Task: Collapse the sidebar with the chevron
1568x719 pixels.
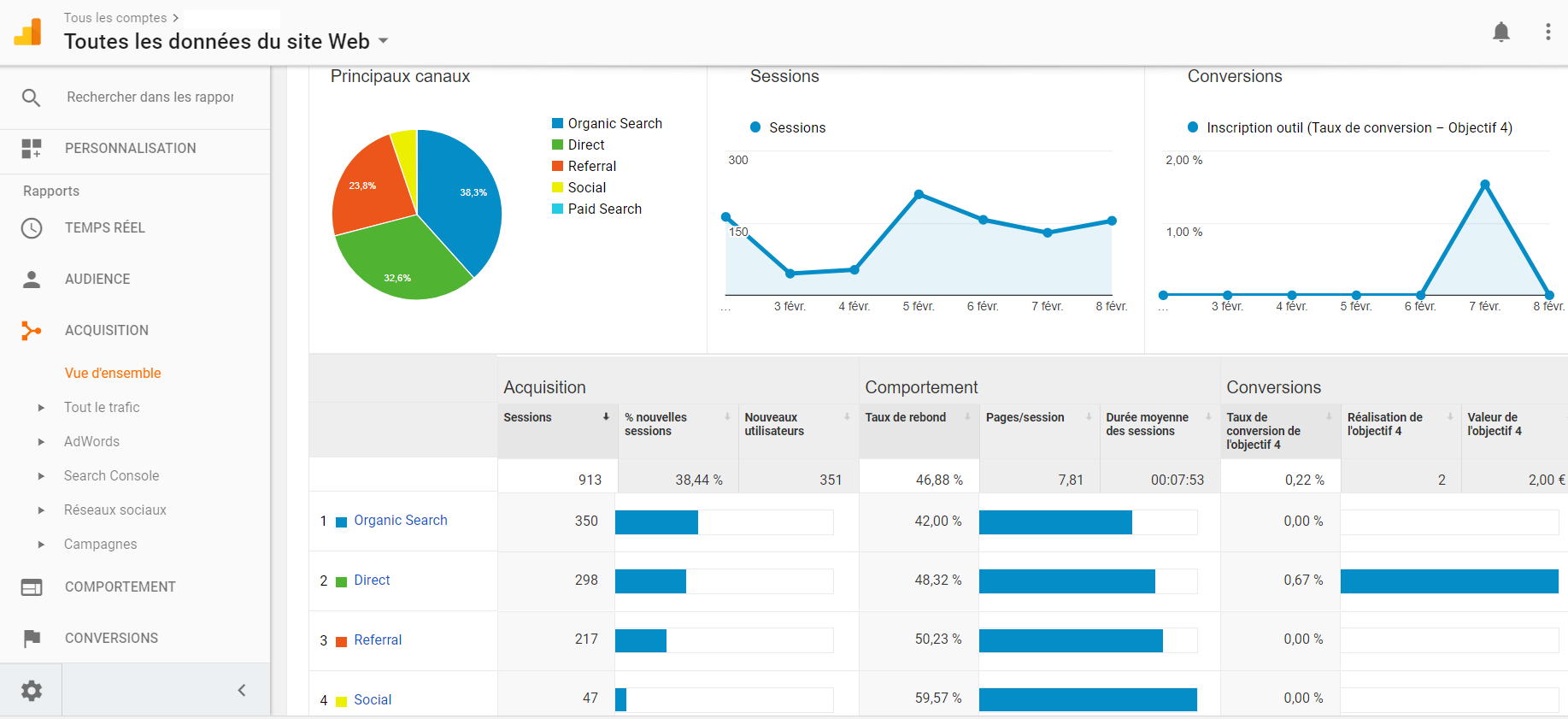Action: click(x=242, y=690)
